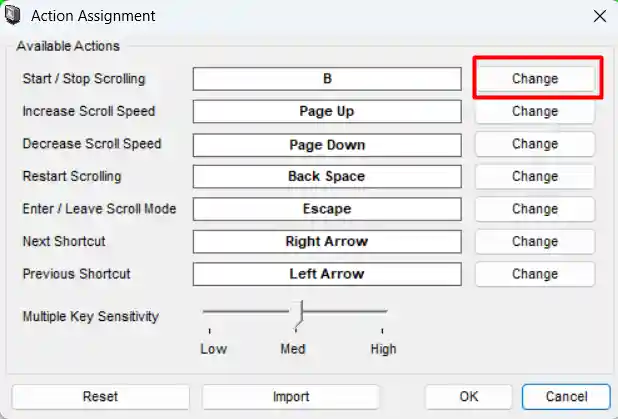Image resolution: width=618 pixels, height=419 pixels.
Task: Change the Decrease Scroll Speed key
Action: pos(535,144)
